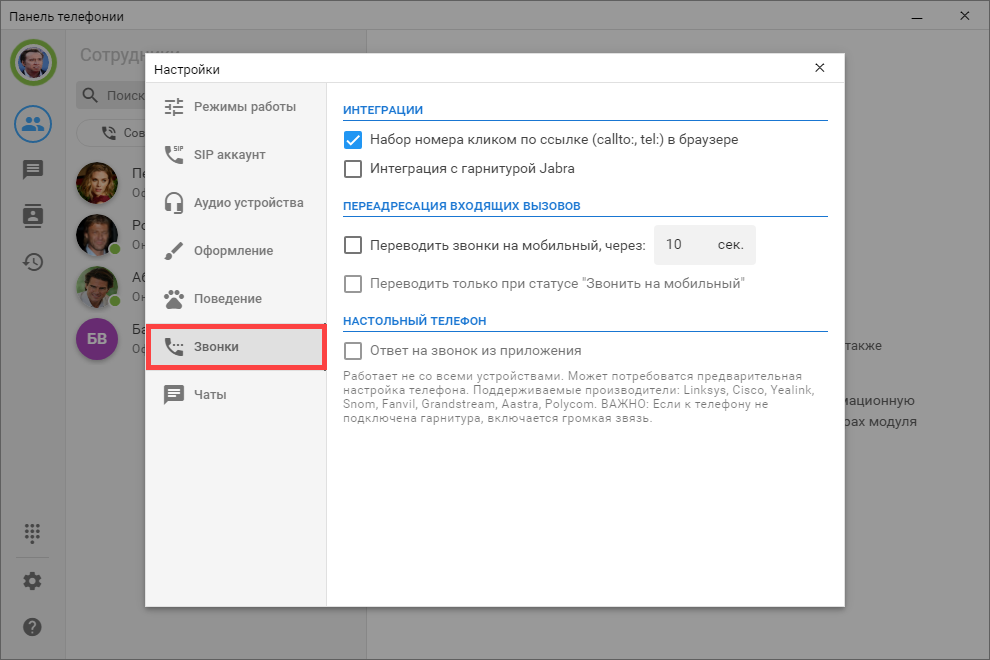Switch to SIP аккаунт settings tab
The image size is (990, 660).
tap(236, 155)
